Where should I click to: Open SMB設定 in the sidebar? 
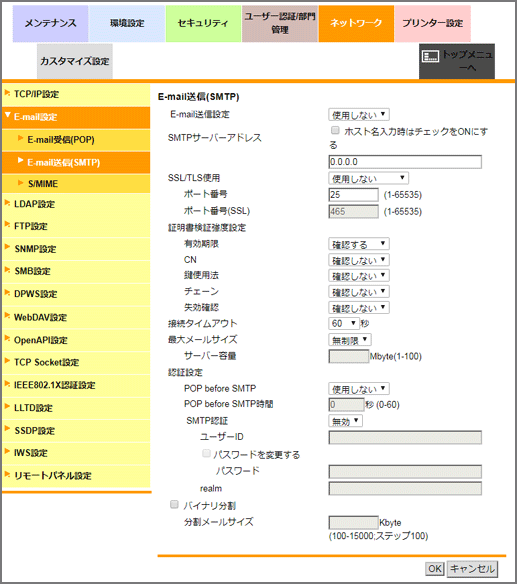point(76,272)
